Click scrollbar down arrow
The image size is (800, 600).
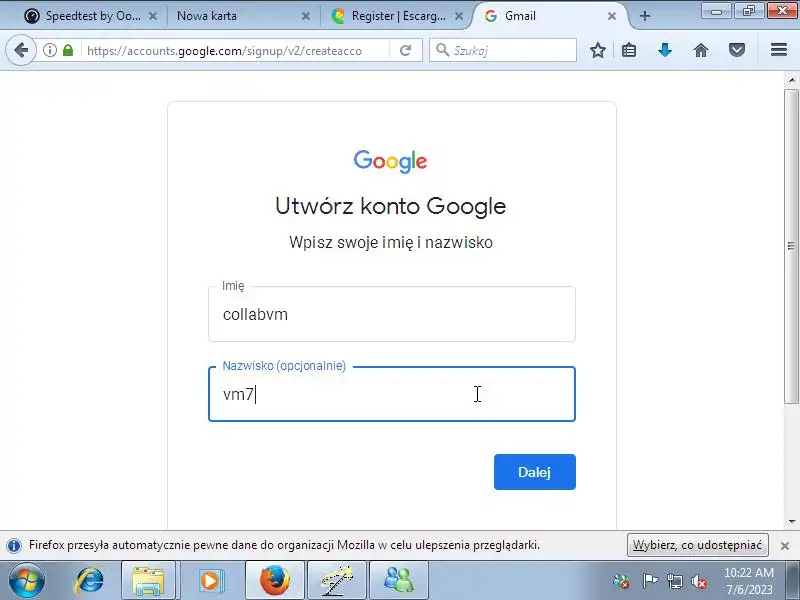pos(791,521)
